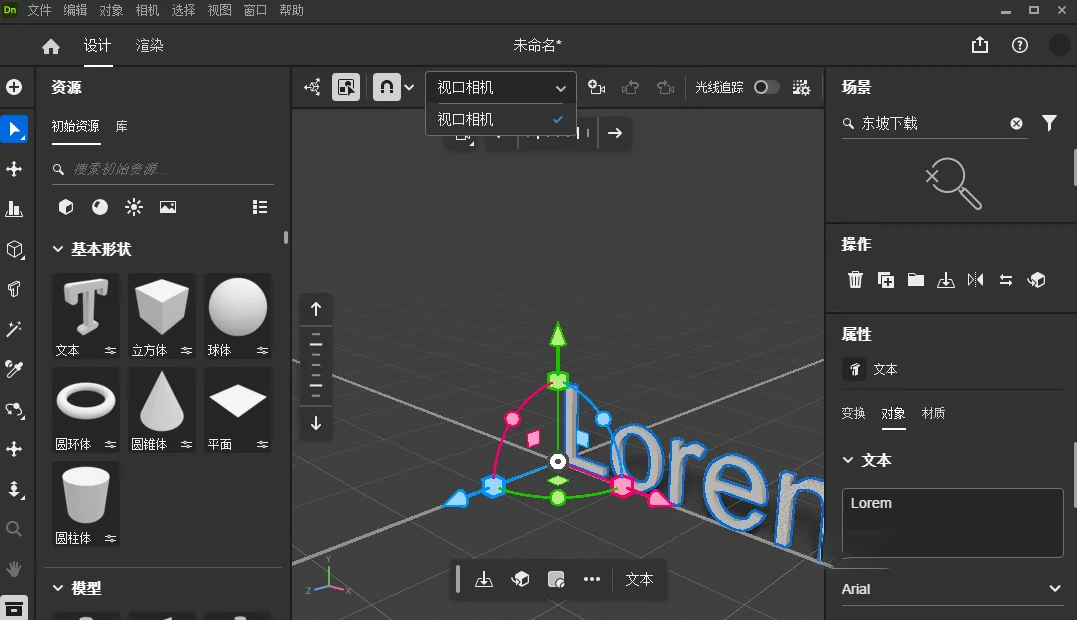Click 文本 button in bottom floating bar

639,579
